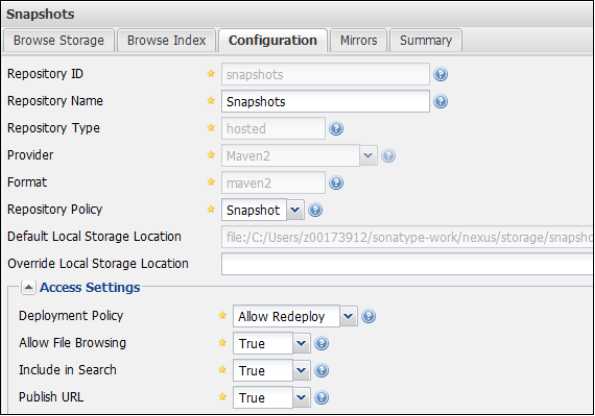
Task: Click help icon beside Repository Name field
Action: click(441, 101)
